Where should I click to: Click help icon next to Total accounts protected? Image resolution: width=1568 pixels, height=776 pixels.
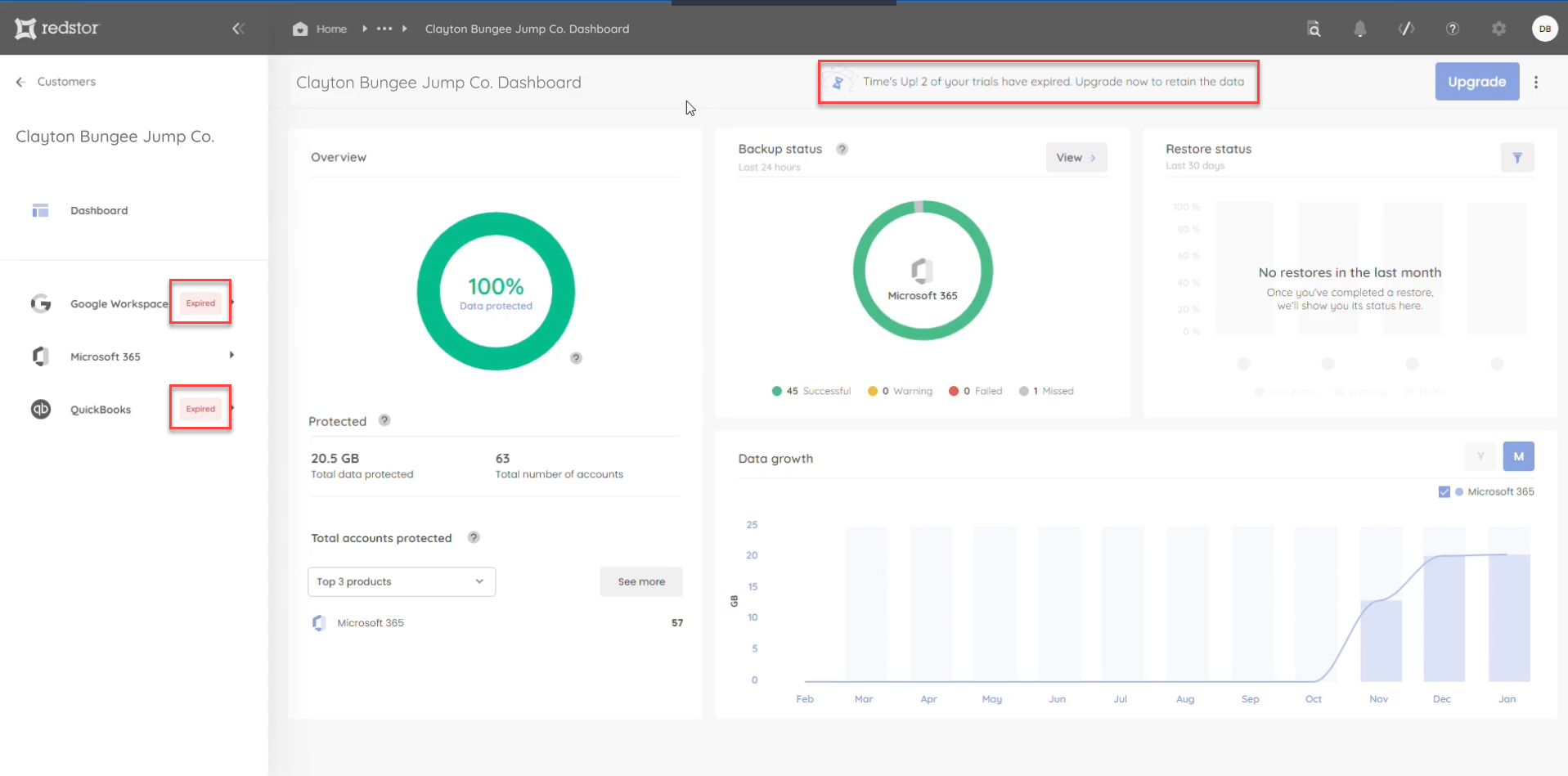click(x=474, y=537)
